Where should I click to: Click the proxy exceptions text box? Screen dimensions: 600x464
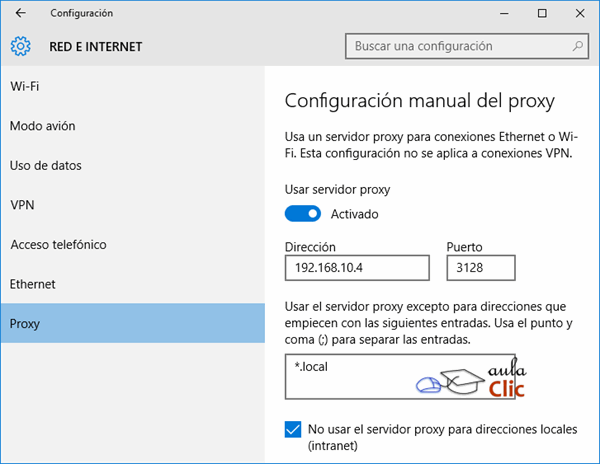[400, 377]
